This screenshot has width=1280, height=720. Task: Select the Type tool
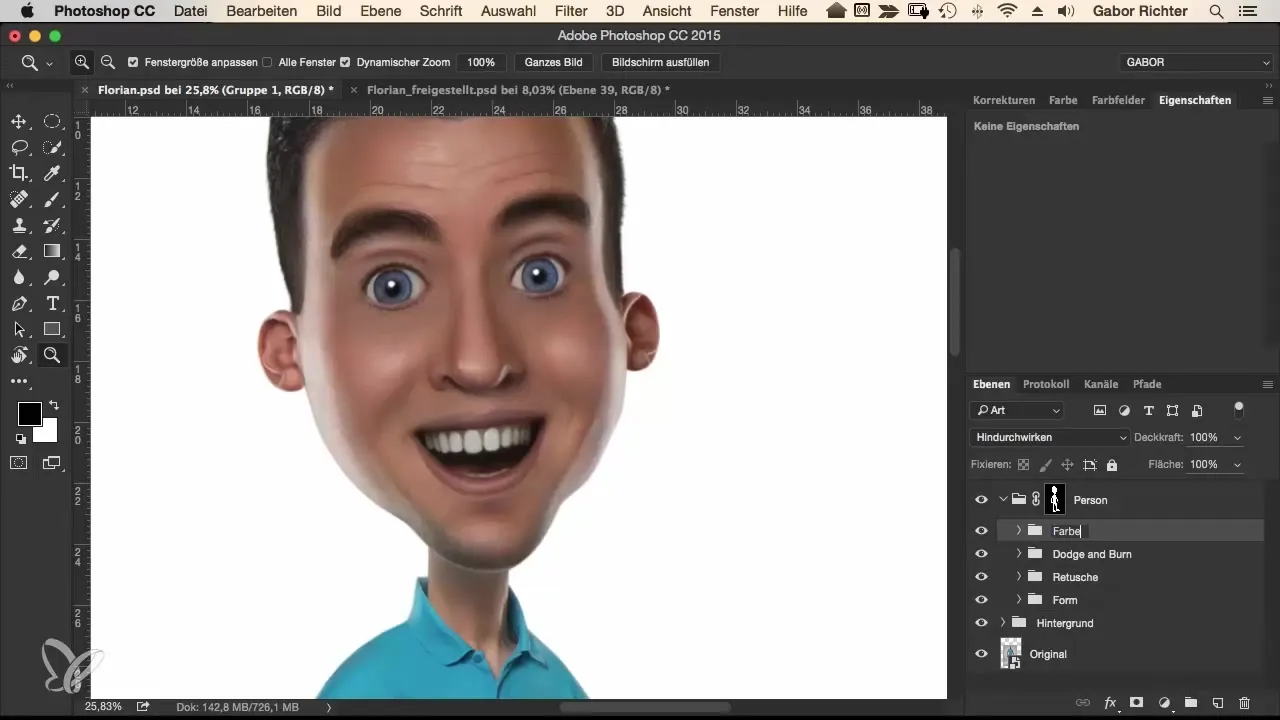pos(52,303)
